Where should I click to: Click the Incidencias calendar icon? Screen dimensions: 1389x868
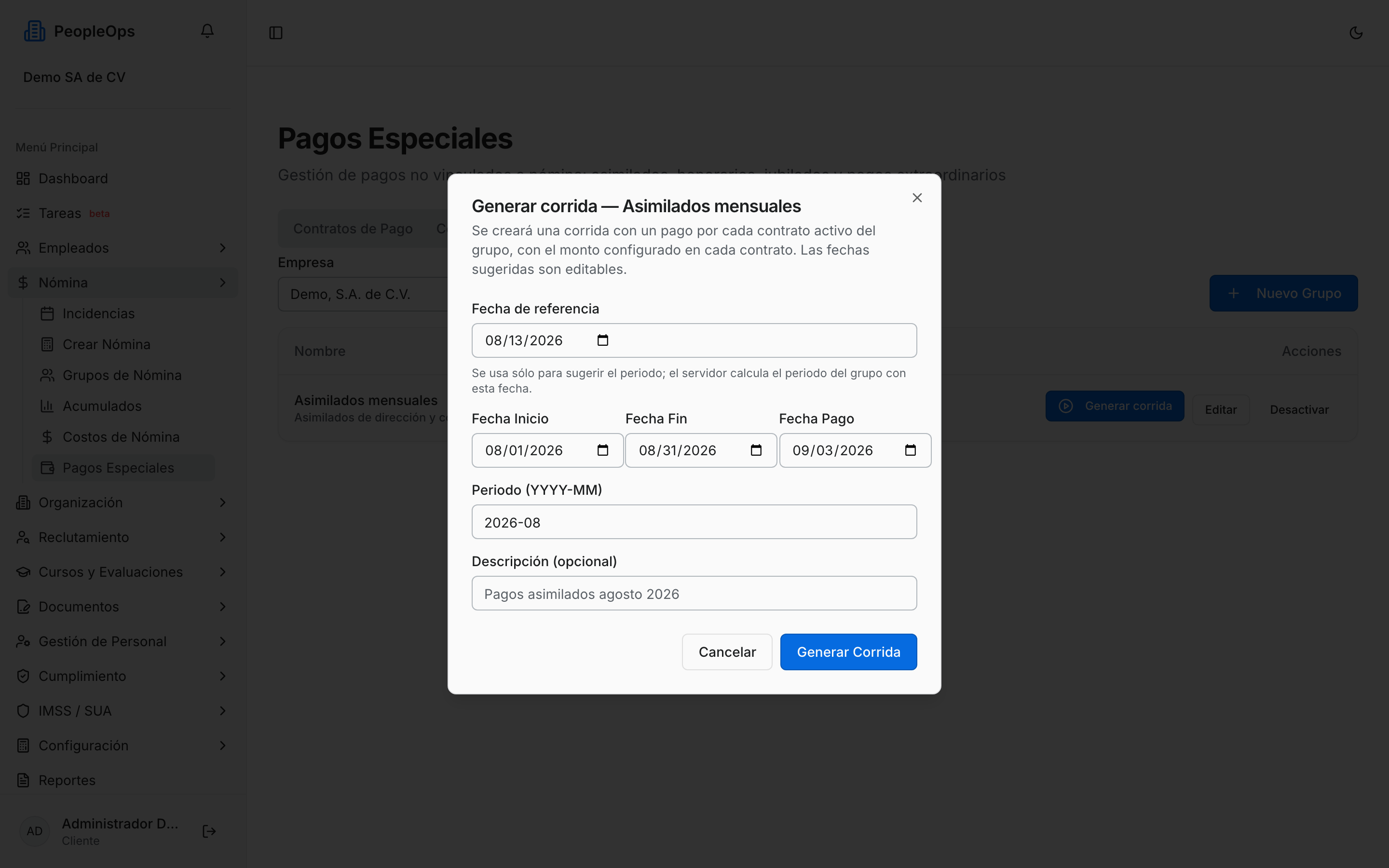point(47,313)
